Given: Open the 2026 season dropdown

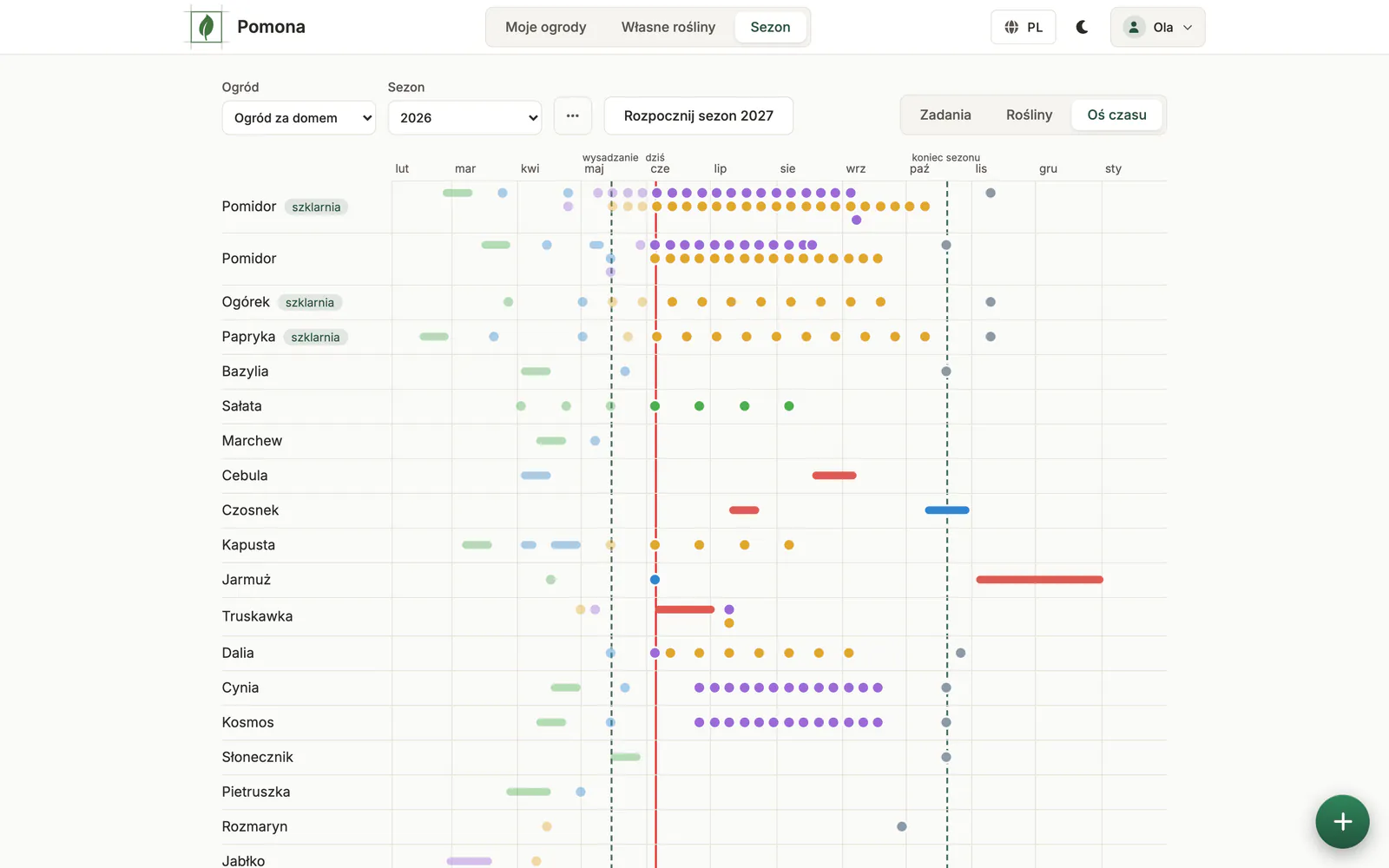Looking at the screenshot, I should point(464,117).
